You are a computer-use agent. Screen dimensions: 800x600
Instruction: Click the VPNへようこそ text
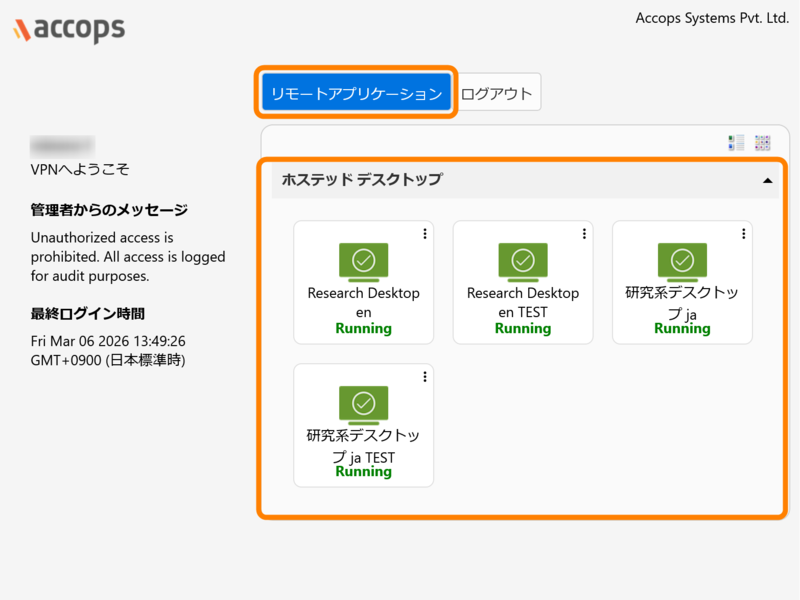pyautogui.click(x=80, y=169)
